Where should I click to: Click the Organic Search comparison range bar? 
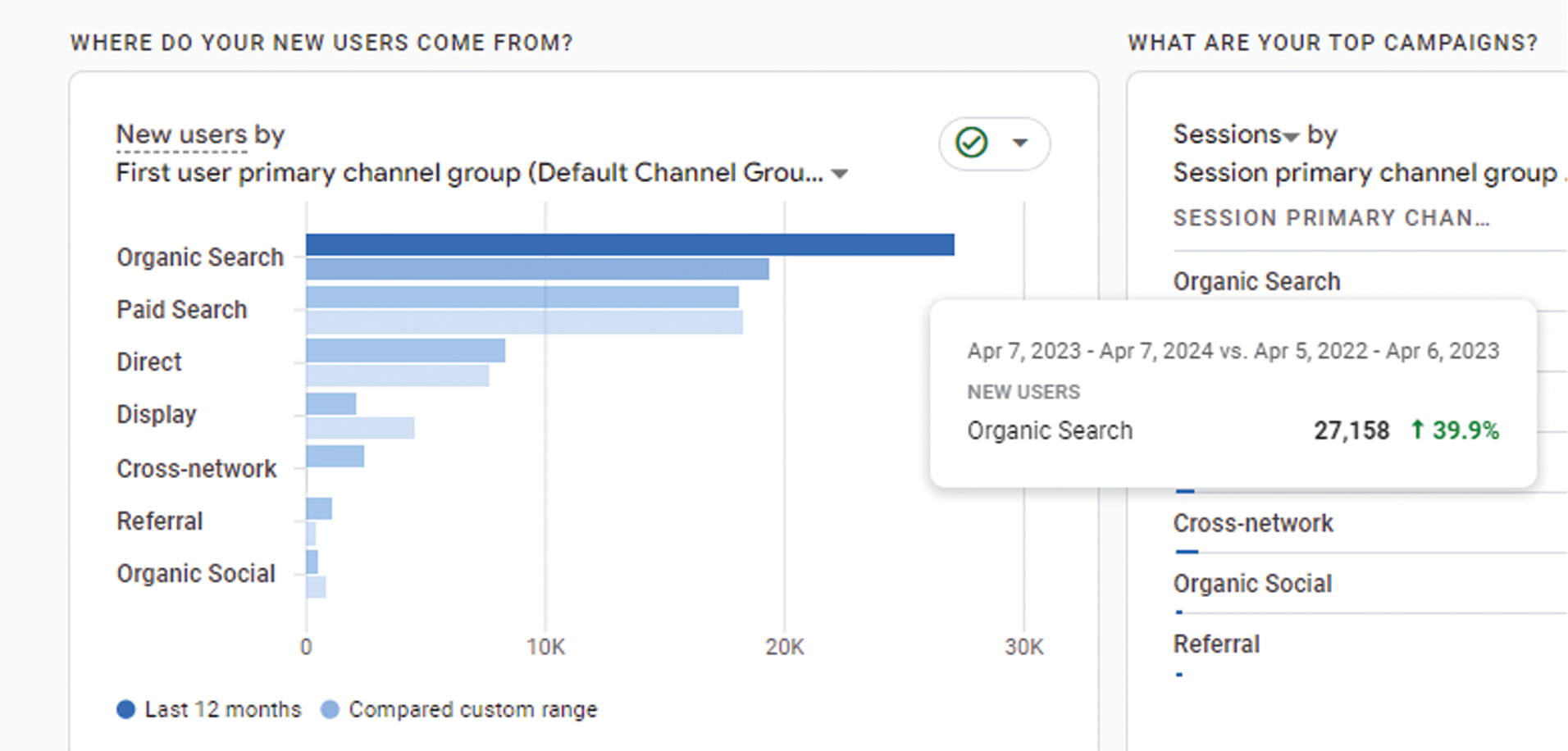click(537, 269)
